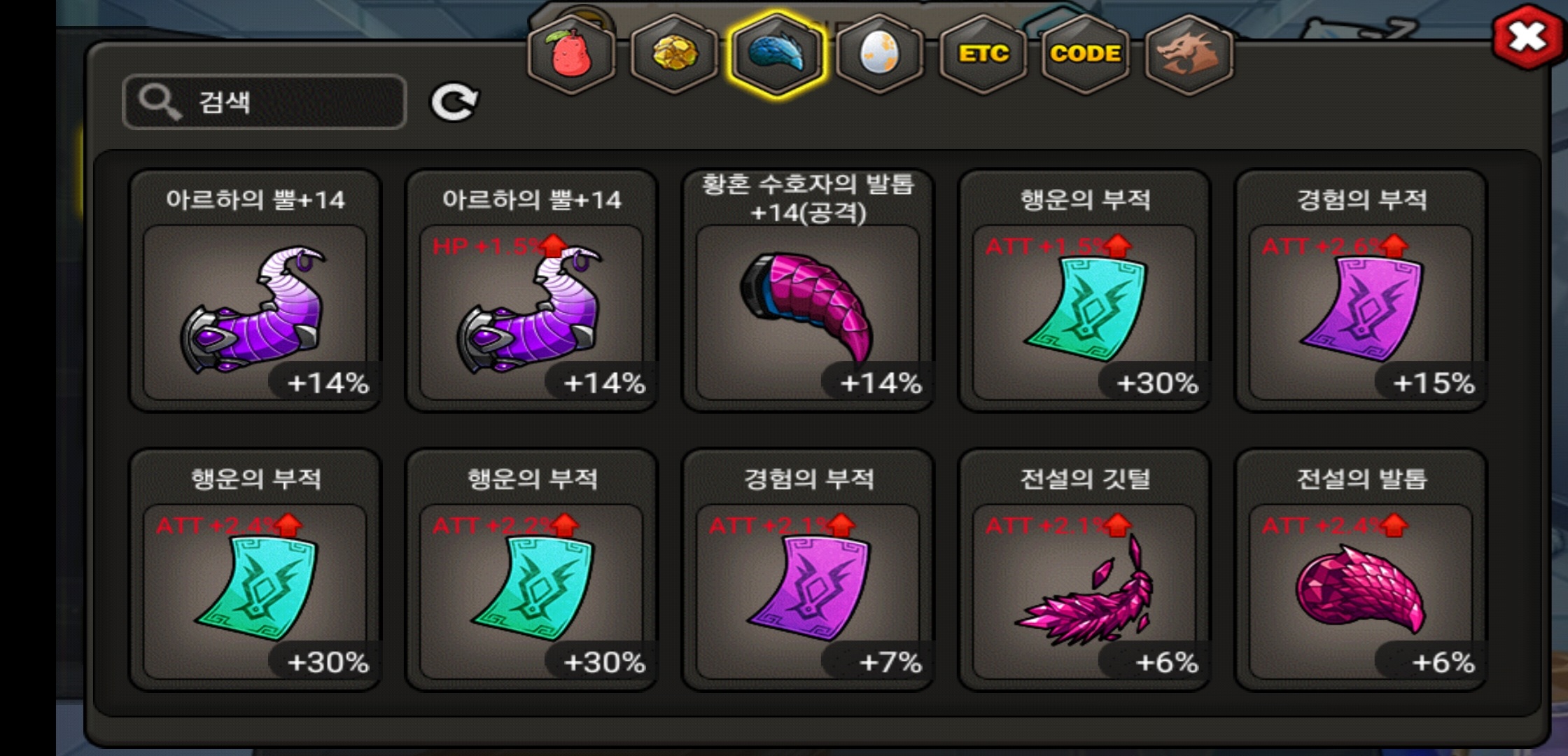
Task: Pick the 행운의 부적 with ATT +2.4%
Action: (255, 570)
